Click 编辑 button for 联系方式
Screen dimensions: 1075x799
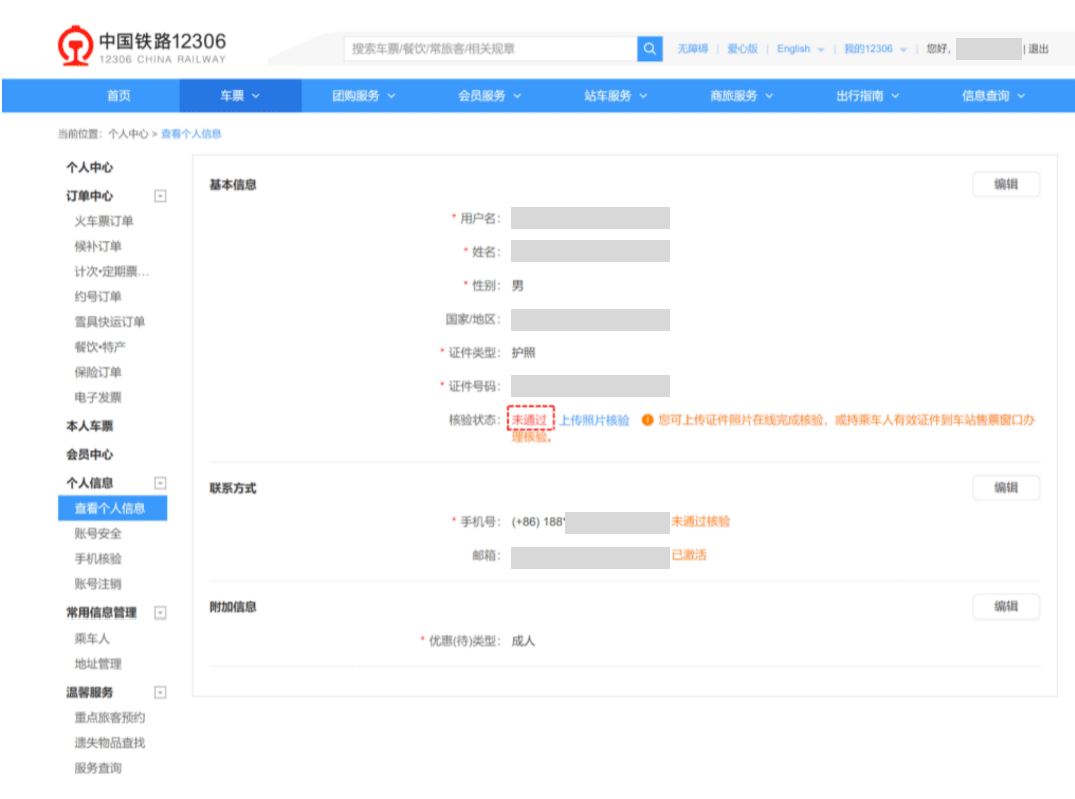pos(1005,488)
